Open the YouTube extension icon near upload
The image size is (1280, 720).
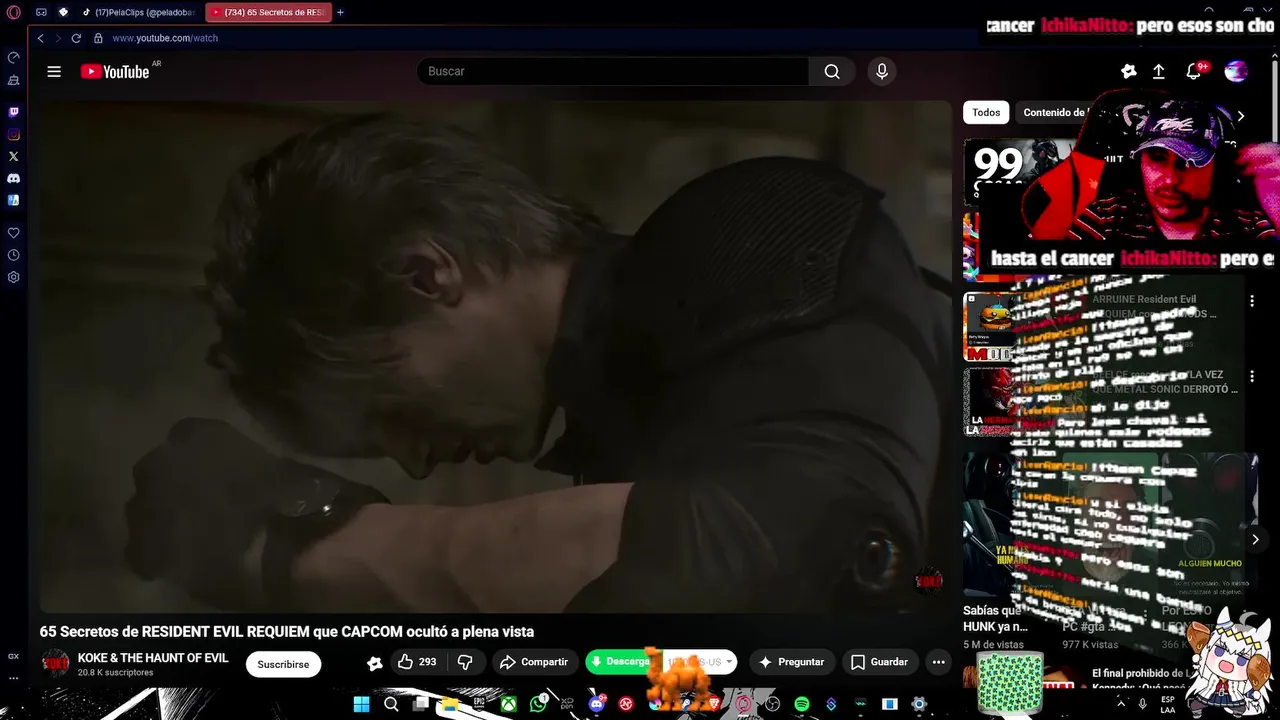point(1128,71)
